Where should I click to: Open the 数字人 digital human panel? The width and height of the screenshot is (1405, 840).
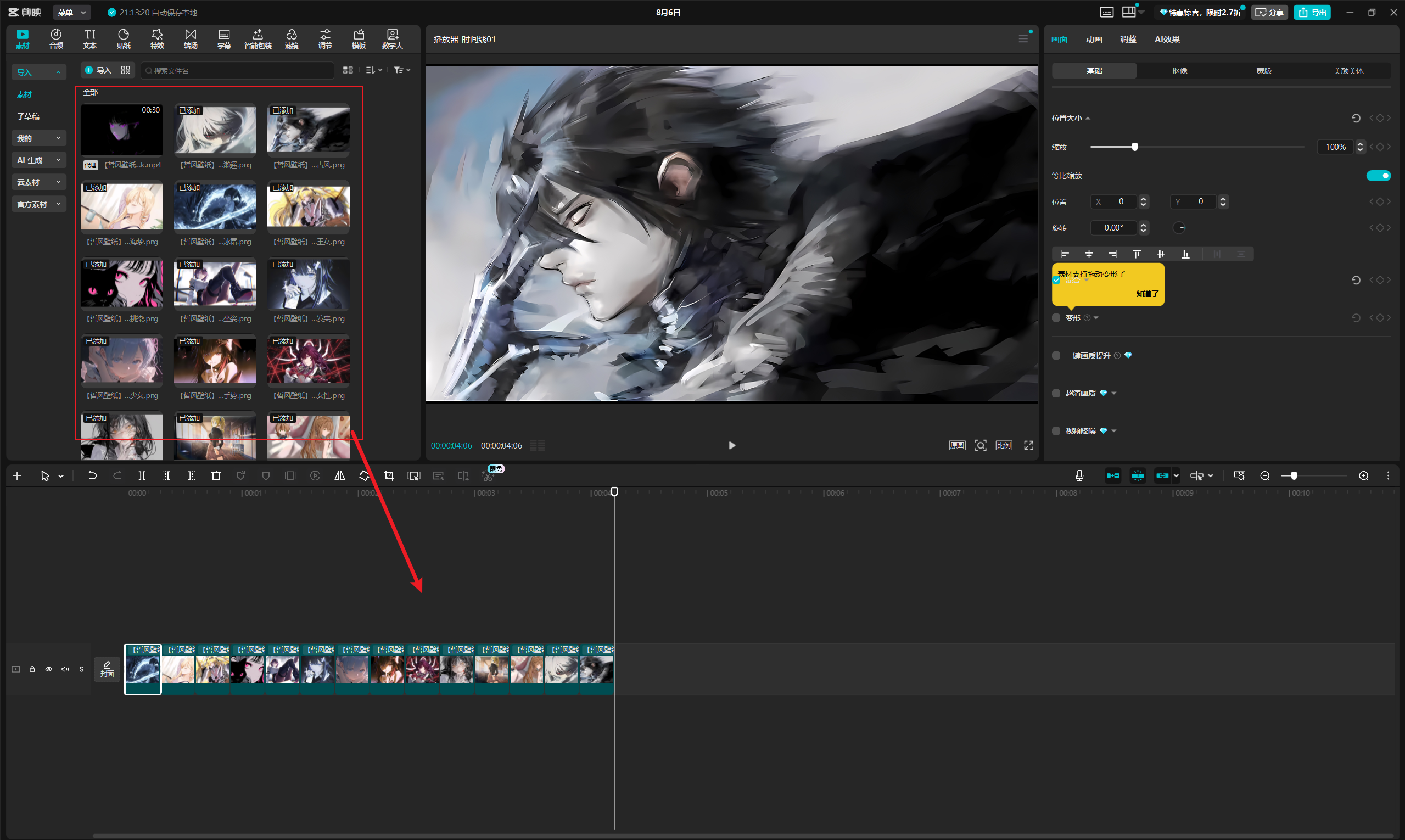click(392, 38)
